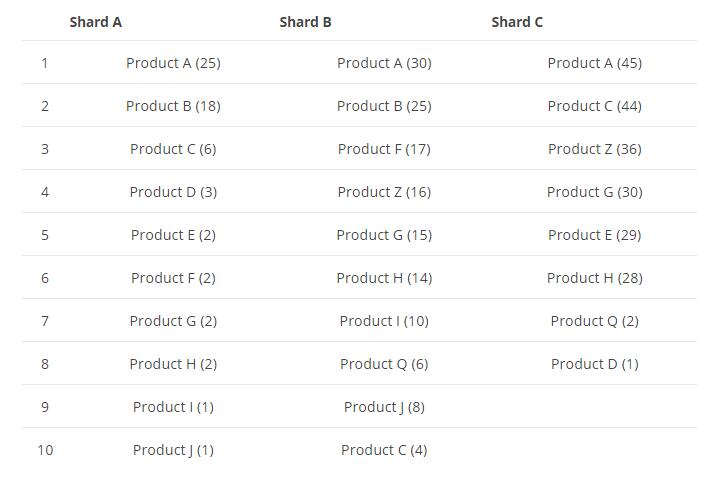Image resolution: width=712 pixels, height=481 pixels.
Task: Click Product G (15) in Shard B
Action: click(x=384, y=235)
